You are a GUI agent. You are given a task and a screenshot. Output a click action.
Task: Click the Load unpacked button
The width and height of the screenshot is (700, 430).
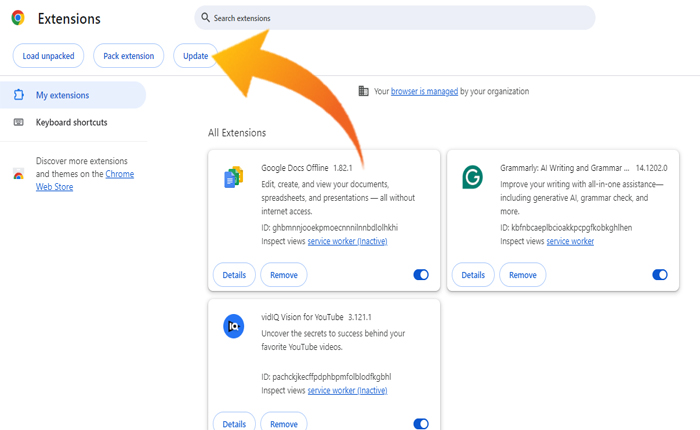(47, 56)
